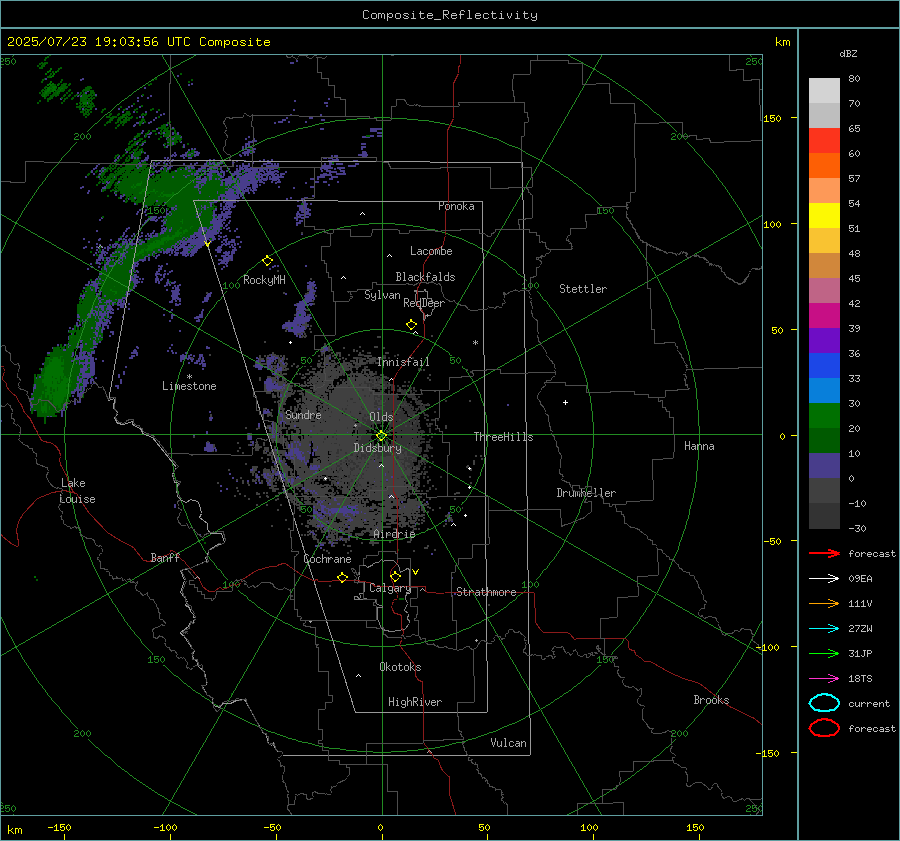Click the royal blue 36 dBZ swatch
This screenshot has height=841, width=900.
pyautogui.click(x=824, y=365)
